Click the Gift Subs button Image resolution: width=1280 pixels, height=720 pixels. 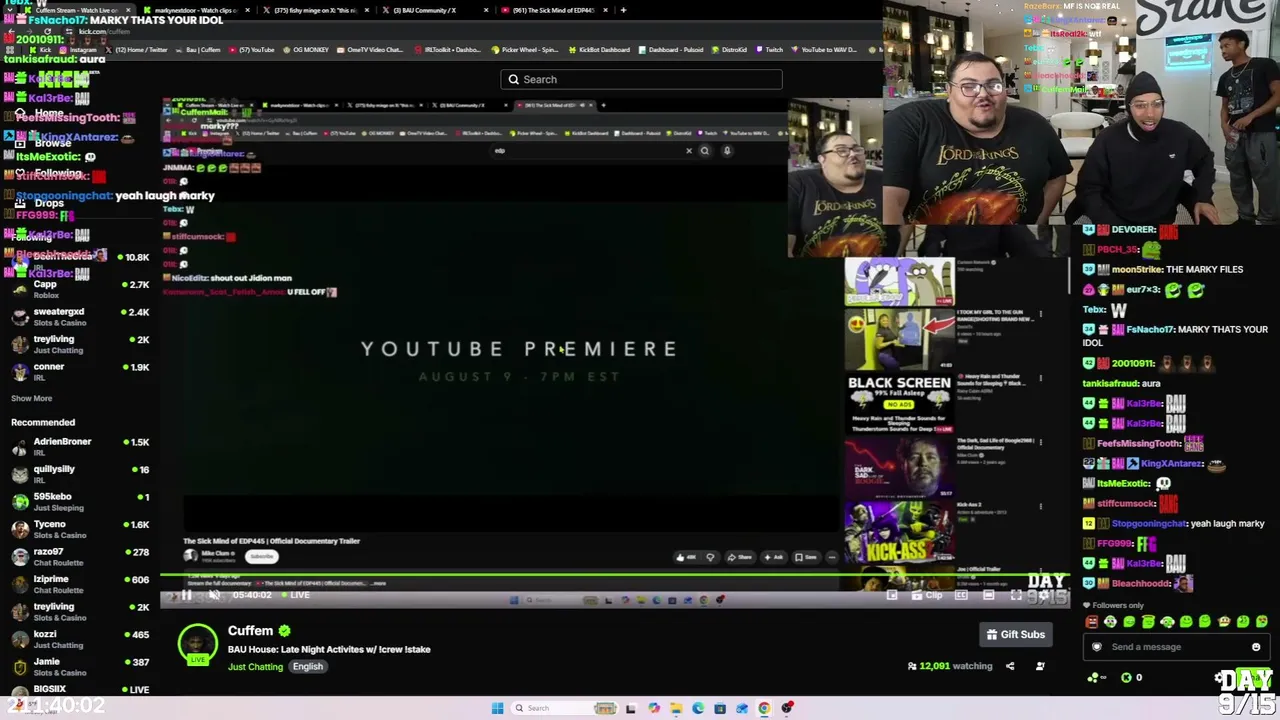tap(1015, 634)
